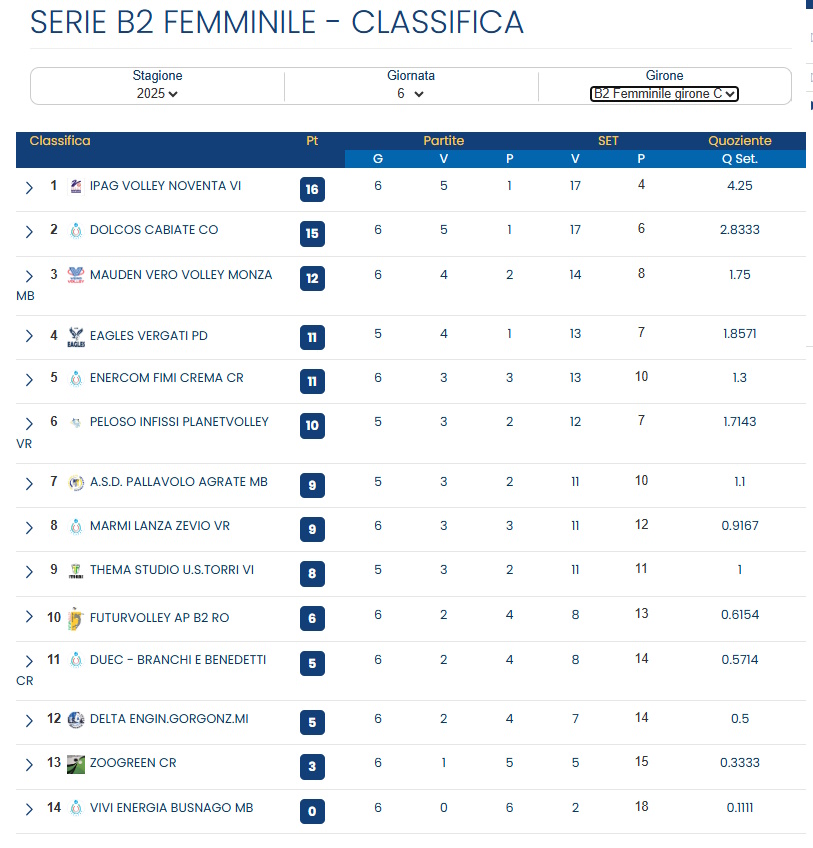Viewport: 813px width, 848px height.
Task: Click Duec - Branchi e Benedetti name
Action: click(178, 660)
